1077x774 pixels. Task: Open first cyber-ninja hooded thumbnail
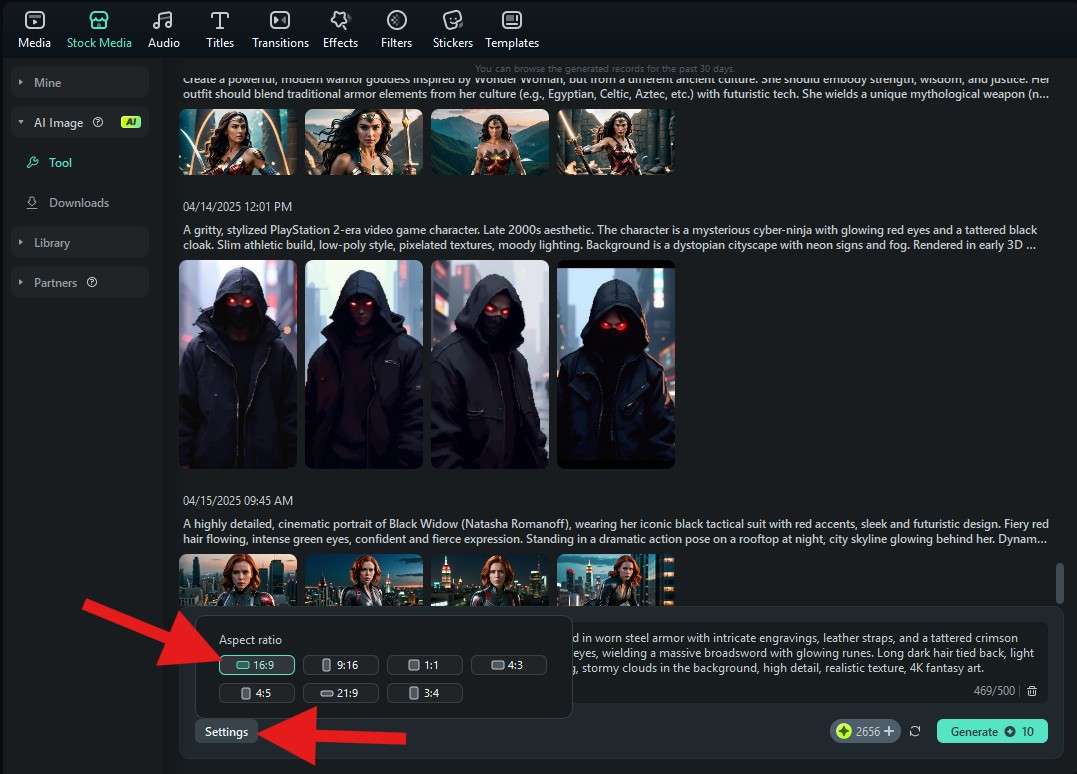pyautogui.click(x=238, y=364)
